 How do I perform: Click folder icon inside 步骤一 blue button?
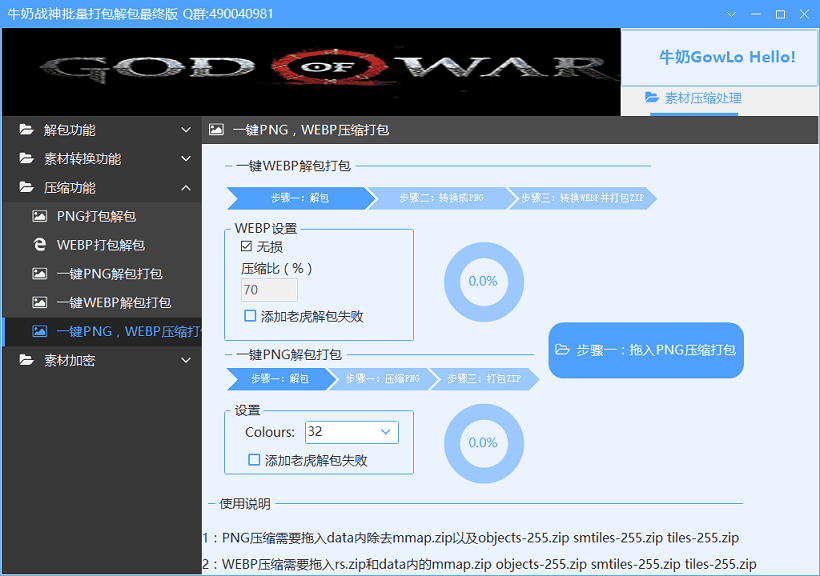tap(563, 349)
